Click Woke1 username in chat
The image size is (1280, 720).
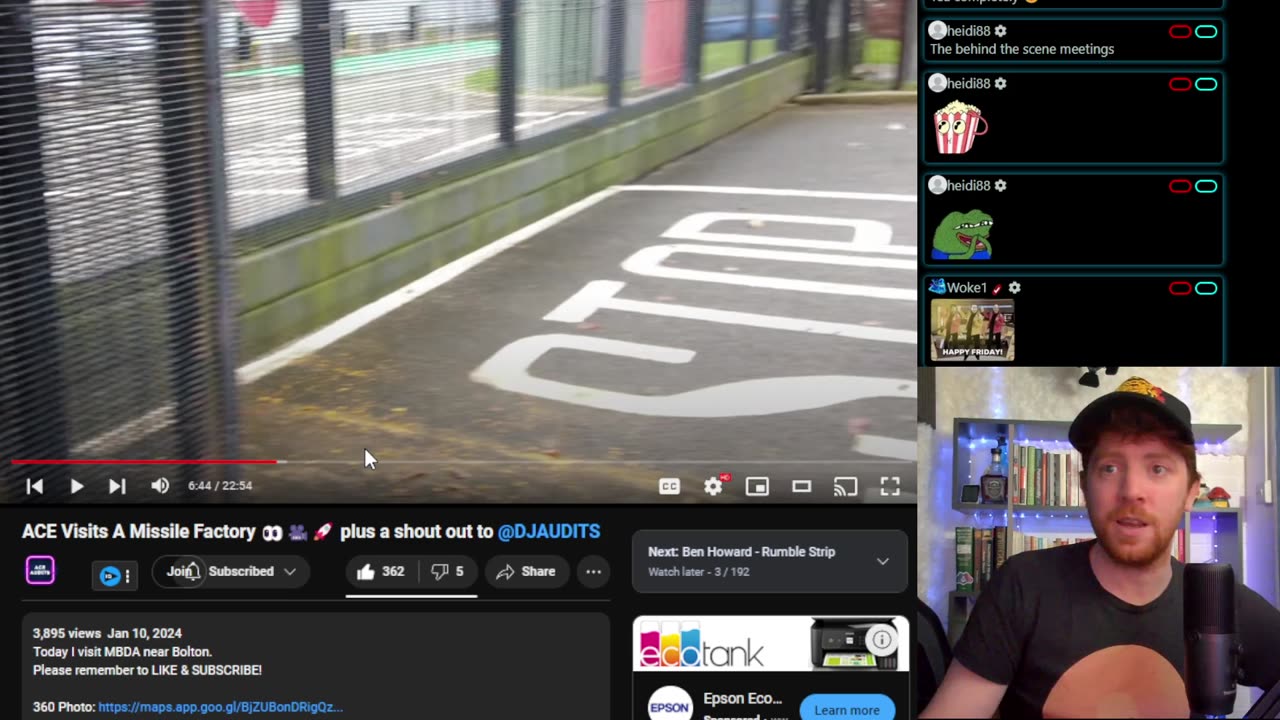(x=966, y=288)
